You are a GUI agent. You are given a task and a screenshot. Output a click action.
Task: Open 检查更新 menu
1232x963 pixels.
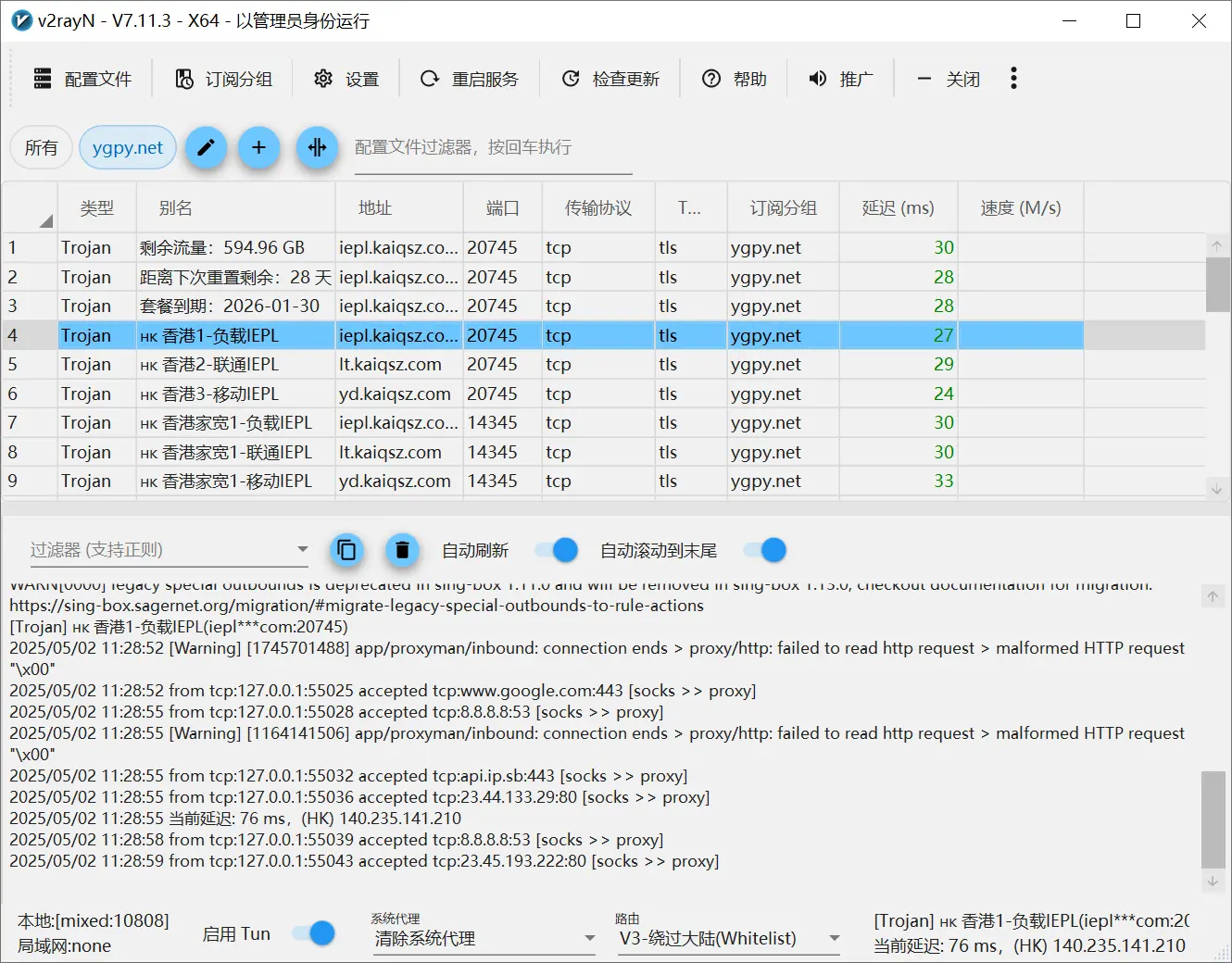pyautogui.click(x=610, y=79)
